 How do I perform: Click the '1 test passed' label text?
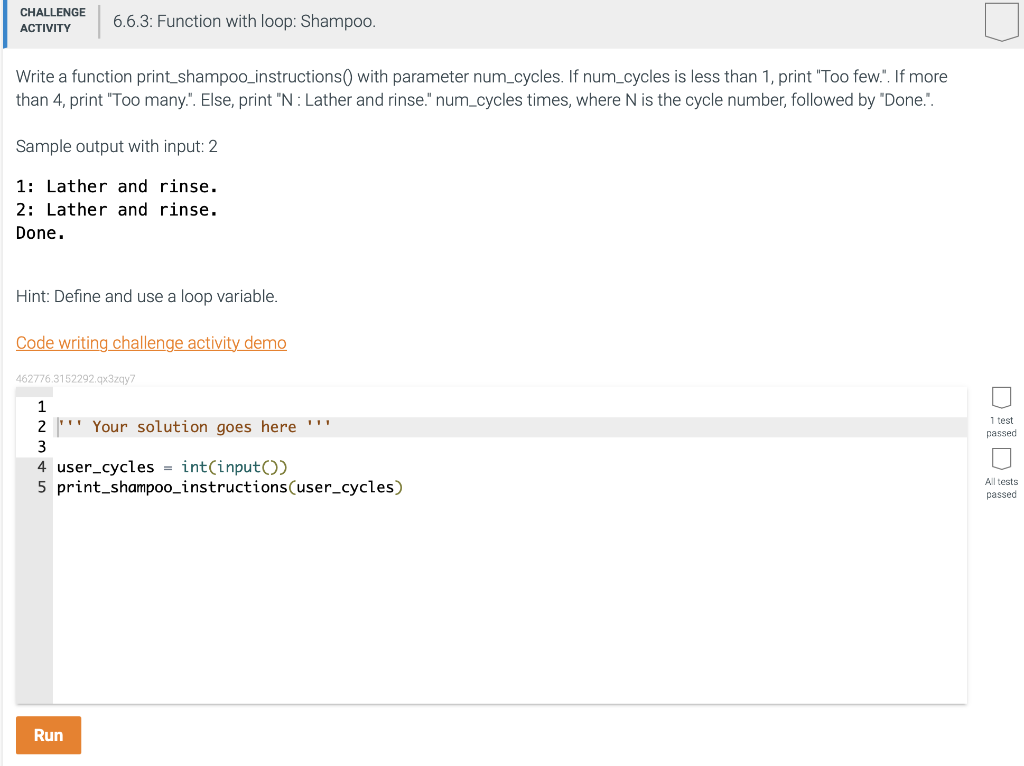pyautogui.click(x=1001, y=426)
